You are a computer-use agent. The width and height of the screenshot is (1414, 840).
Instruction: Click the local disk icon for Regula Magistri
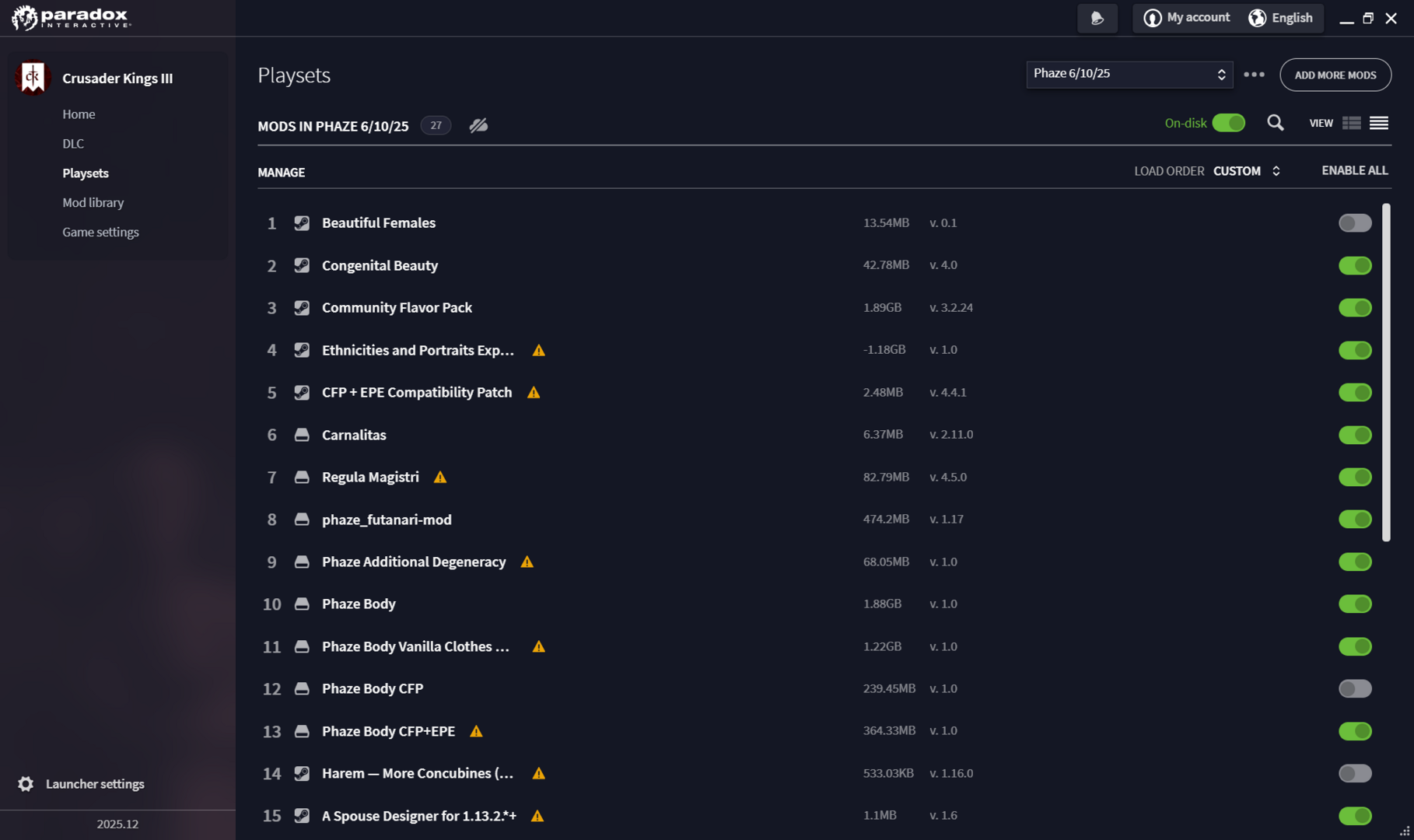(302, 478)
